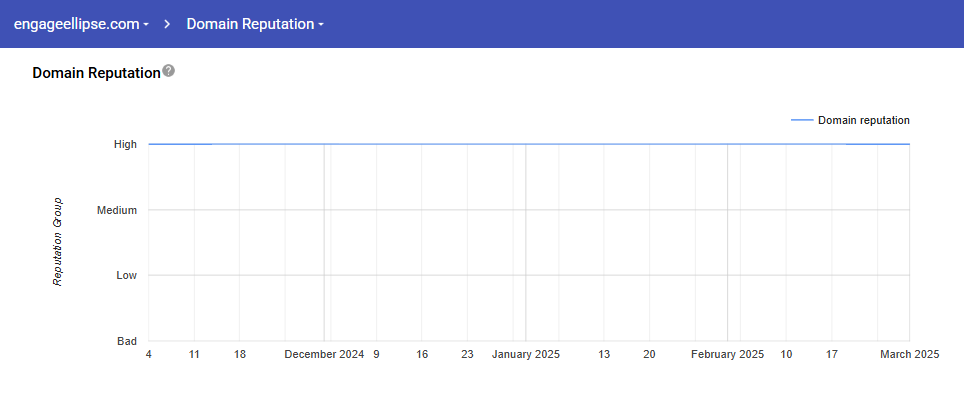The image size is (964, 405).
Task: Click the '4' date label on x-axis
Action: coord(149,355)
